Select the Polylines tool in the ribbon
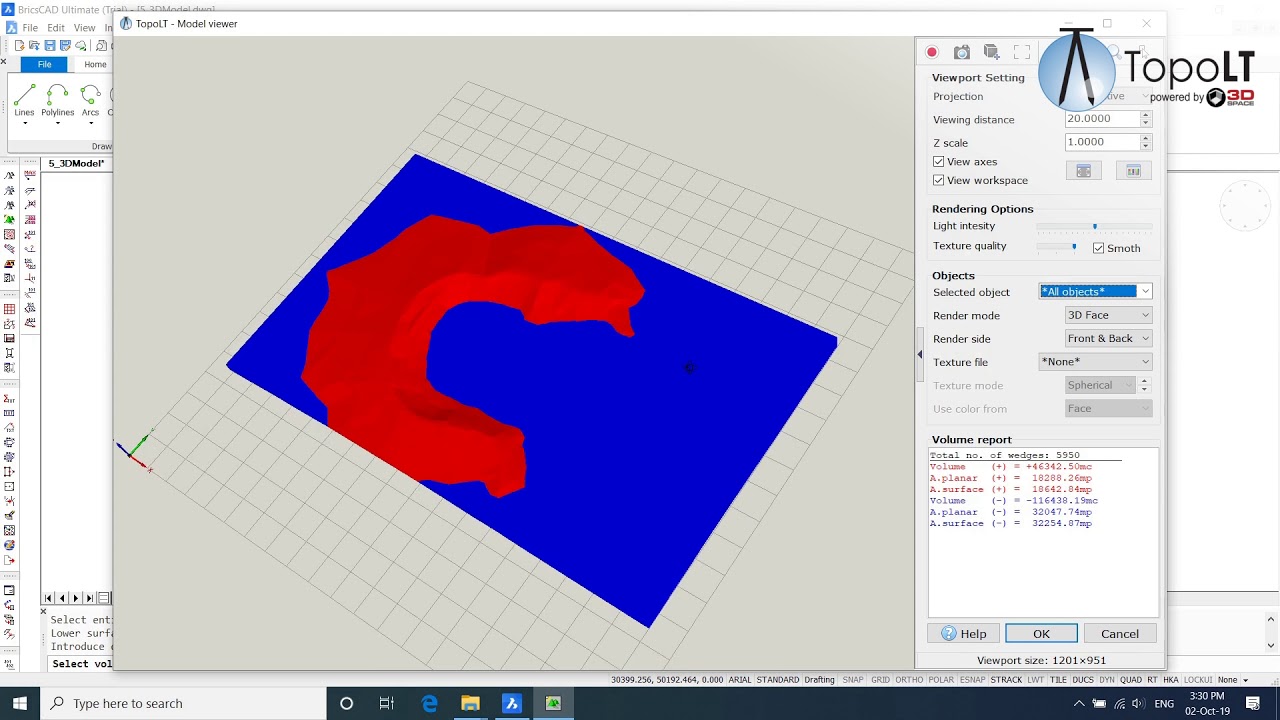The image size is (1280, 720). click(x=57, y=100)
